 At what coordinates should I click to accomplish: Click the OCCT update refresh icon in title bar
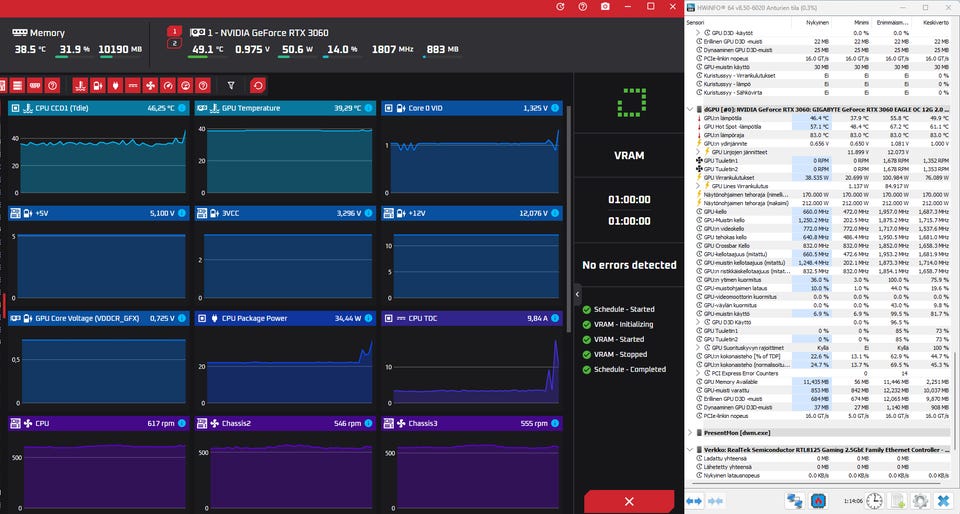tap(560, 6)
